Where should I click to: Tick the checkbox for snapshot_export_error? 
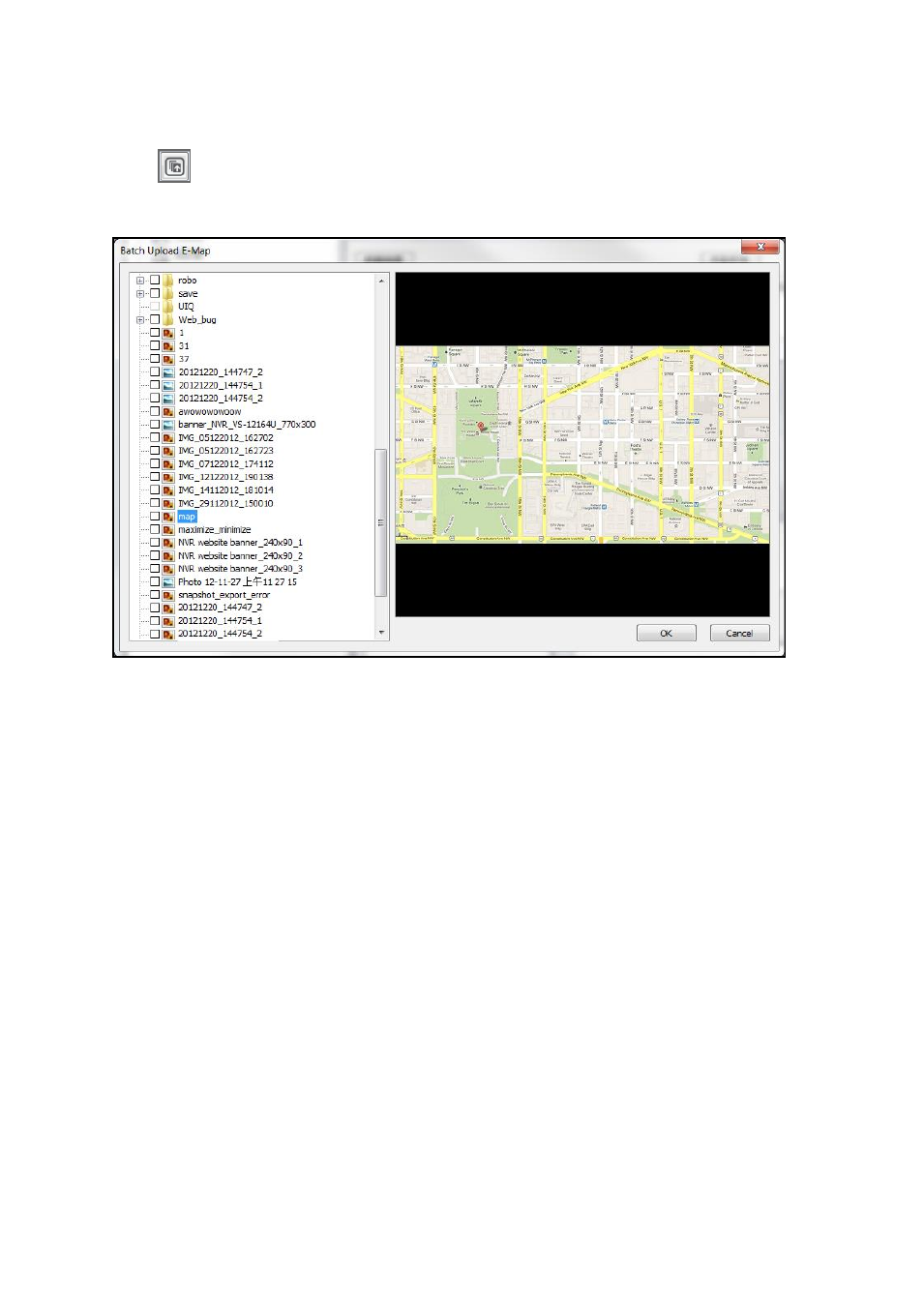[x=155, y=595]
